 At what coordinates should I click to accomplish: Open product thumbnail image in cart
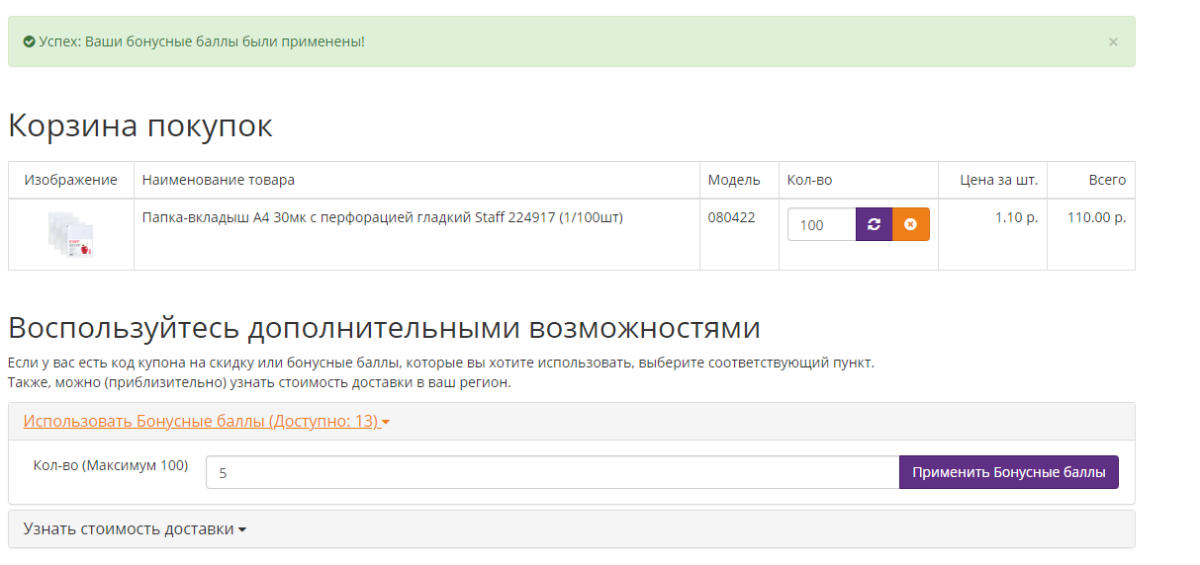[x=71, y=234]
